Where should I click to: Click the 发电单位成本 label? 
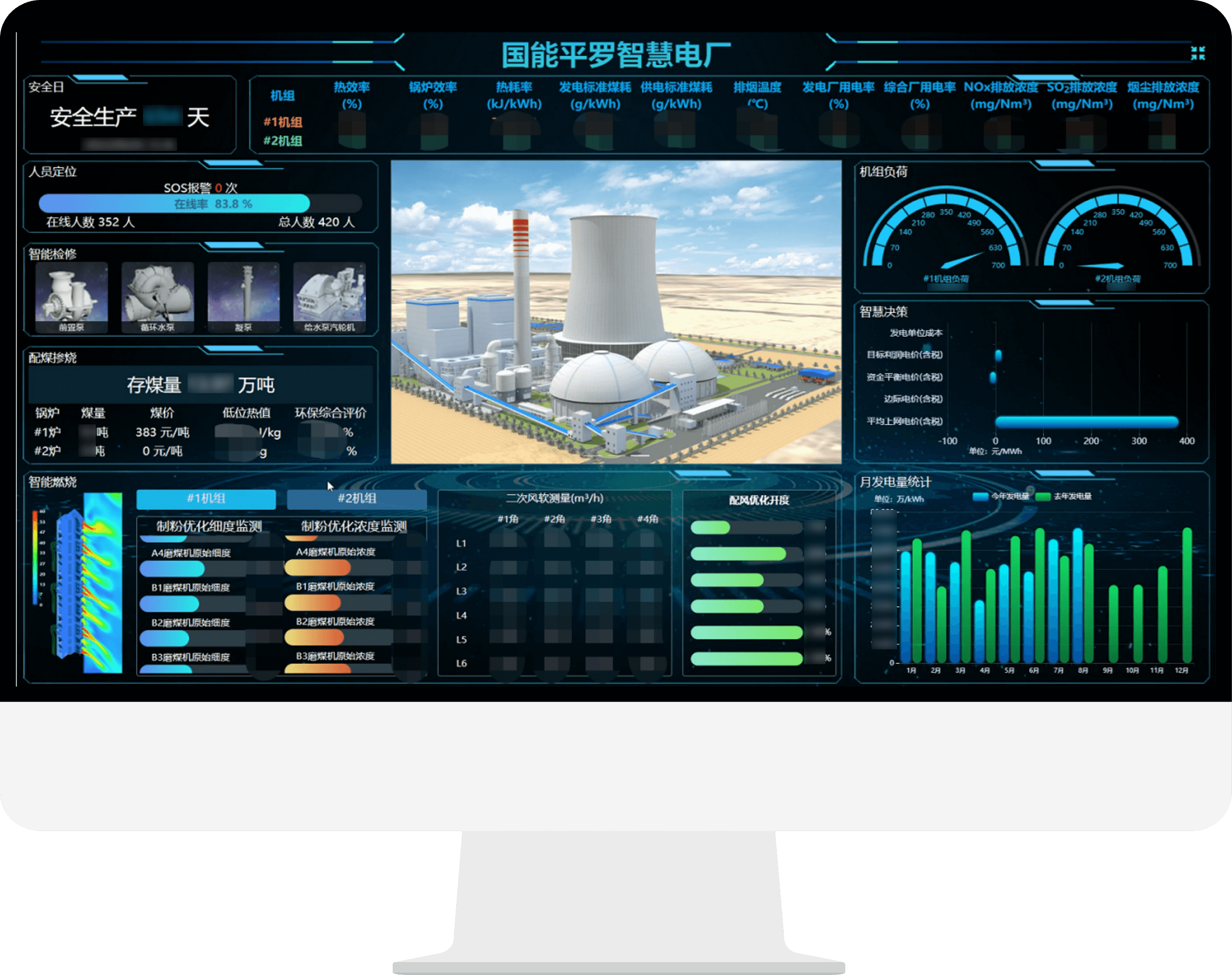(916, 333)
